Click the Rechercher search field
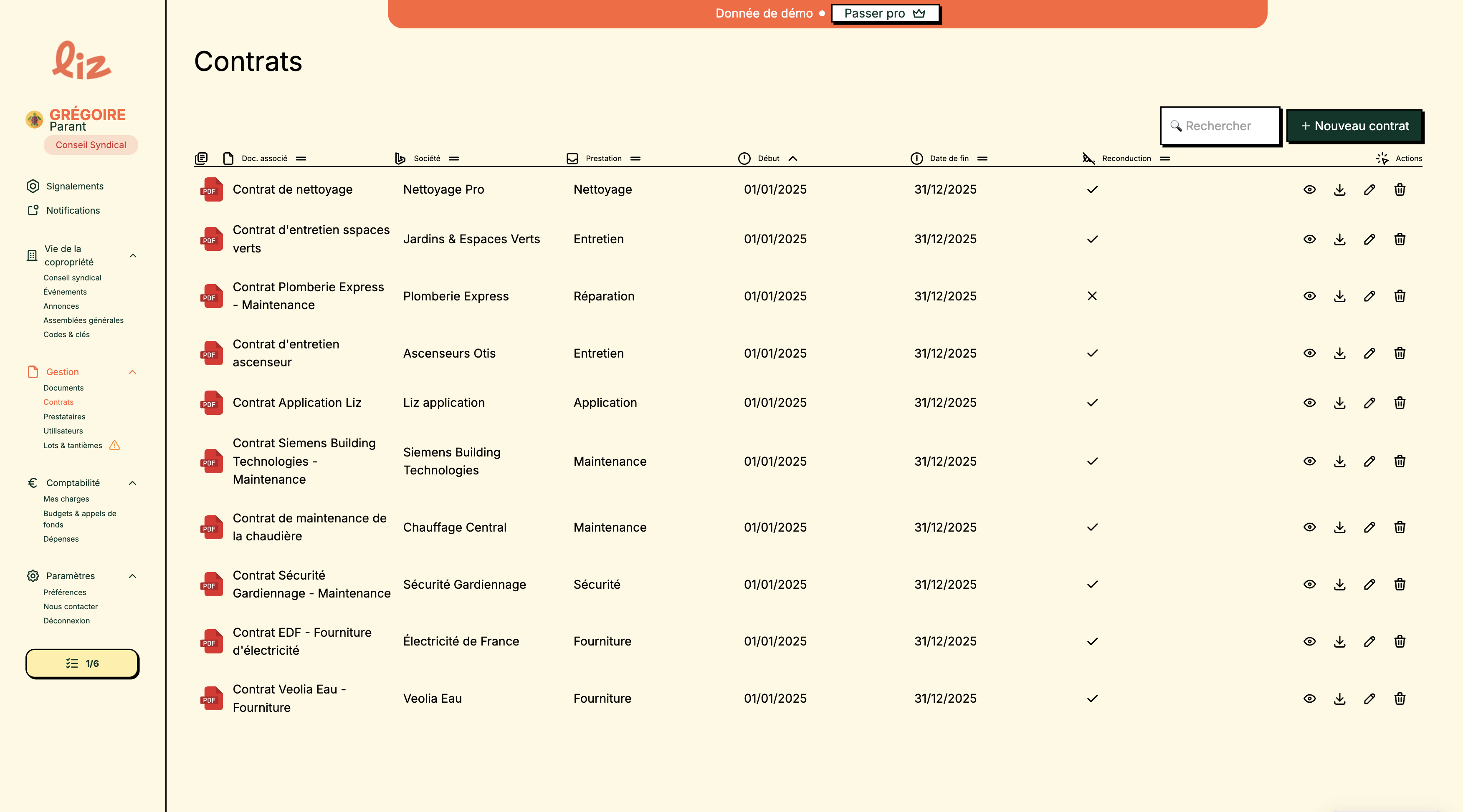This screenshot has width=1463, height=812. click(1220, 126)
